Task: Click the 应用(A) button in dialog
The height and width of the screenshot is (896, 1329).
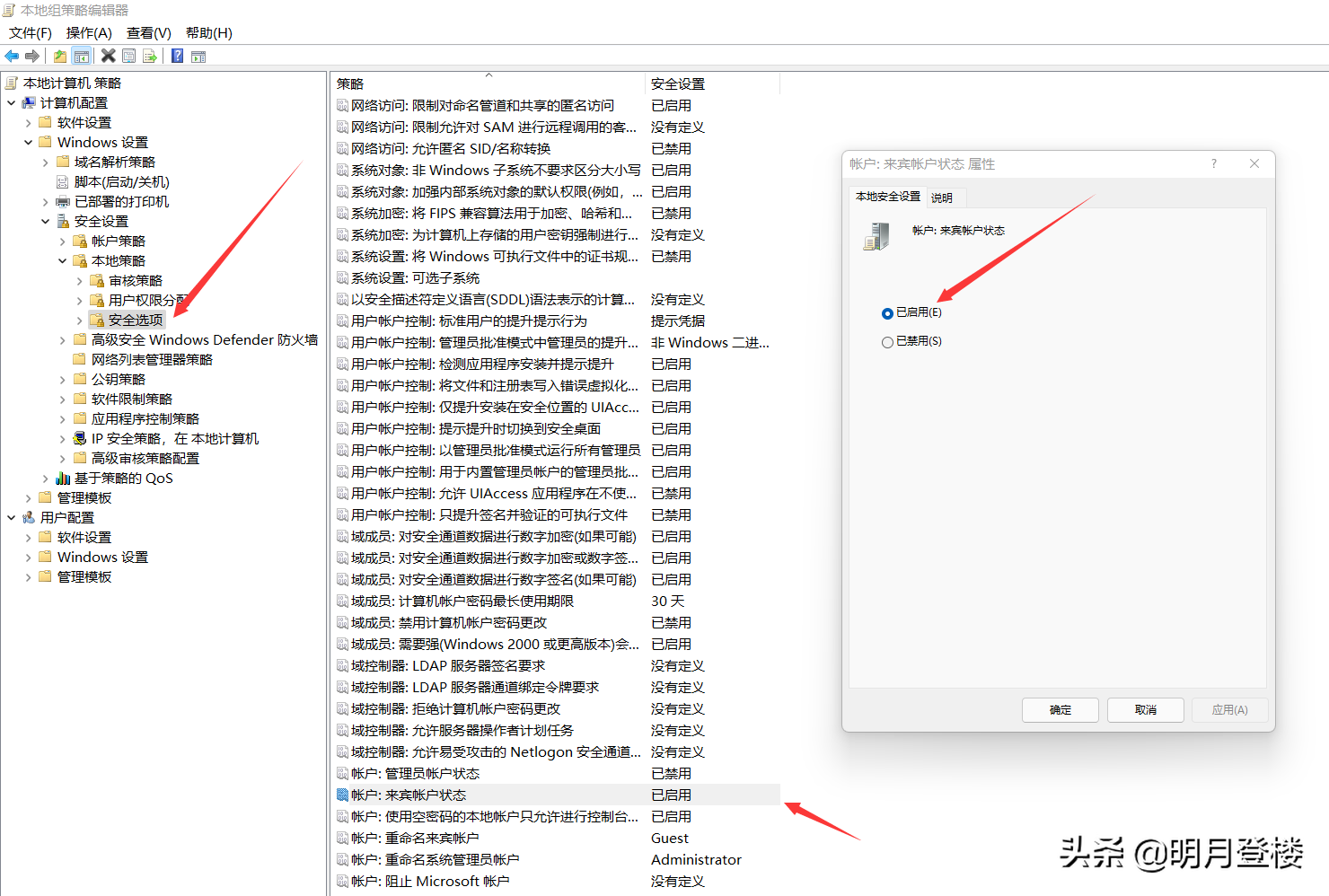Action: coord(1230,710)
